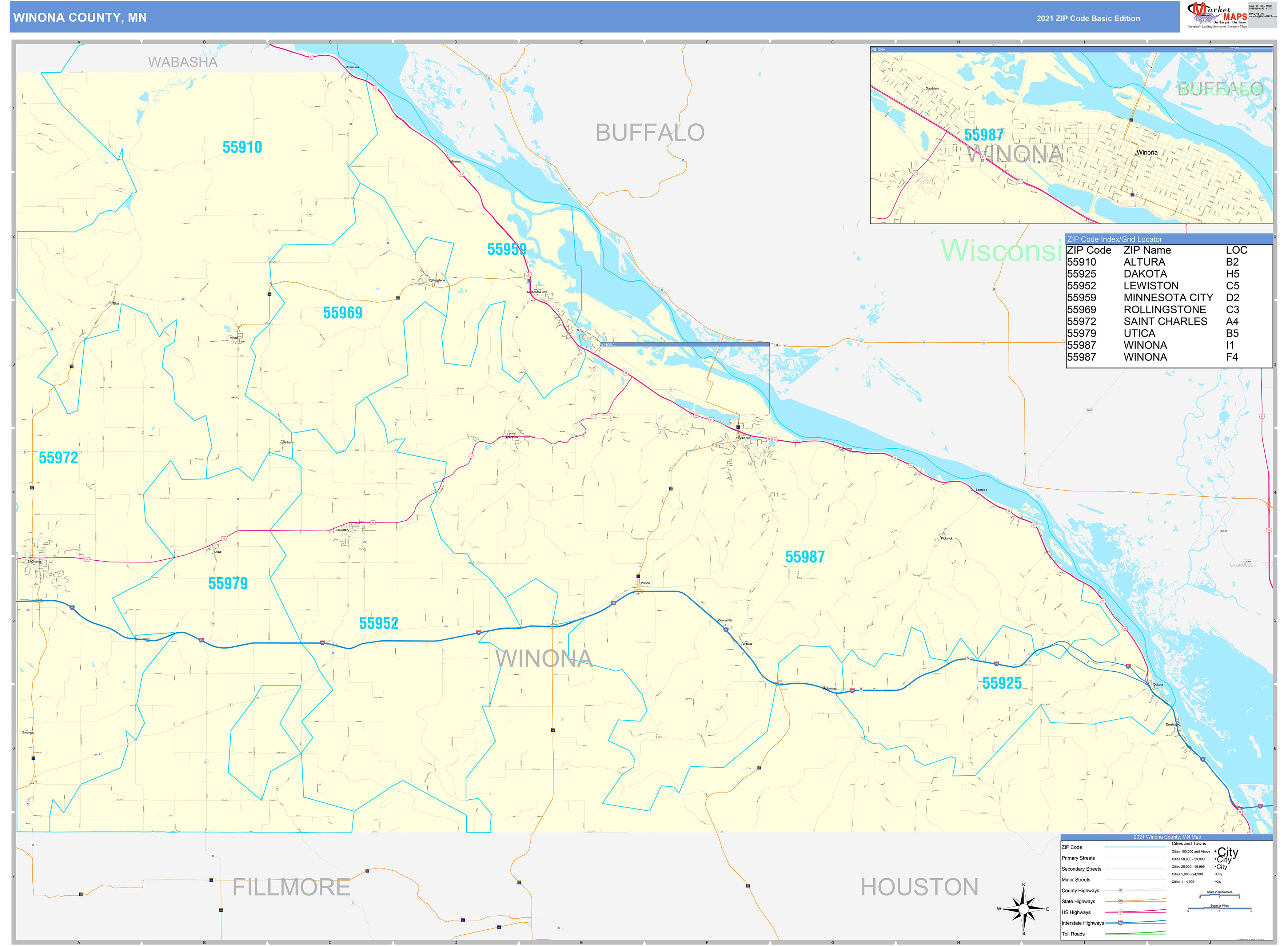This screenshot has width=1288, height=946.
Task: Click the 'Cities 1 - 4,999' legend entry
Action: (x=1183, y=882)
